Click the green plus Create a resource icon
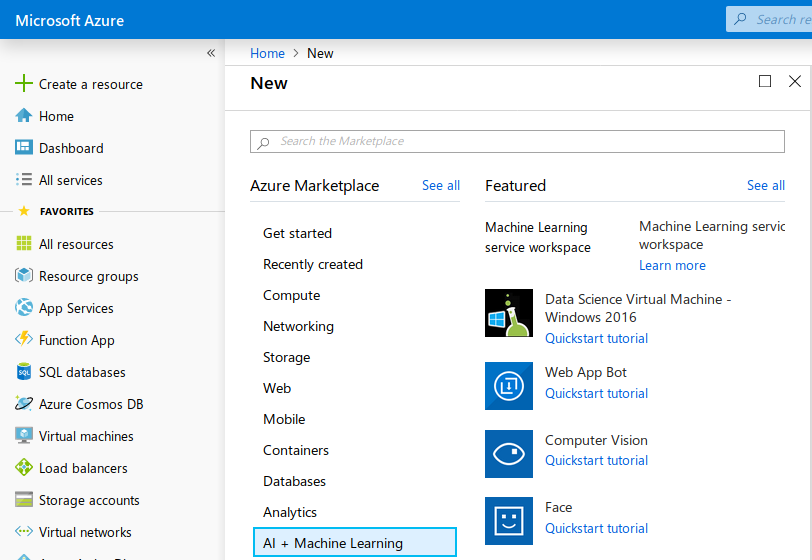 [x=24, y=83]
